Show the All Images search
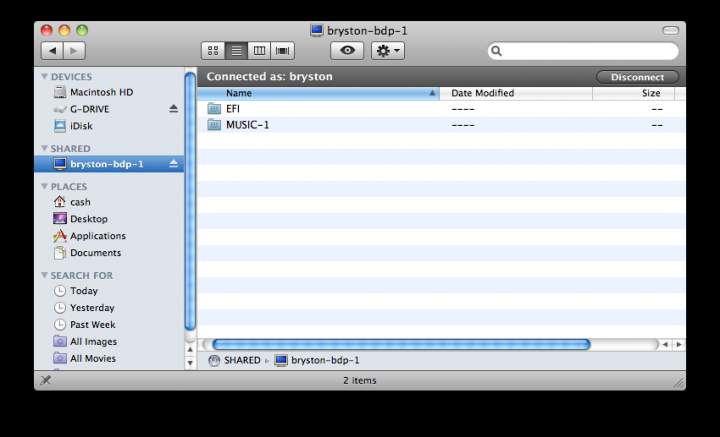The image size is (720, 437). point(109,342)
